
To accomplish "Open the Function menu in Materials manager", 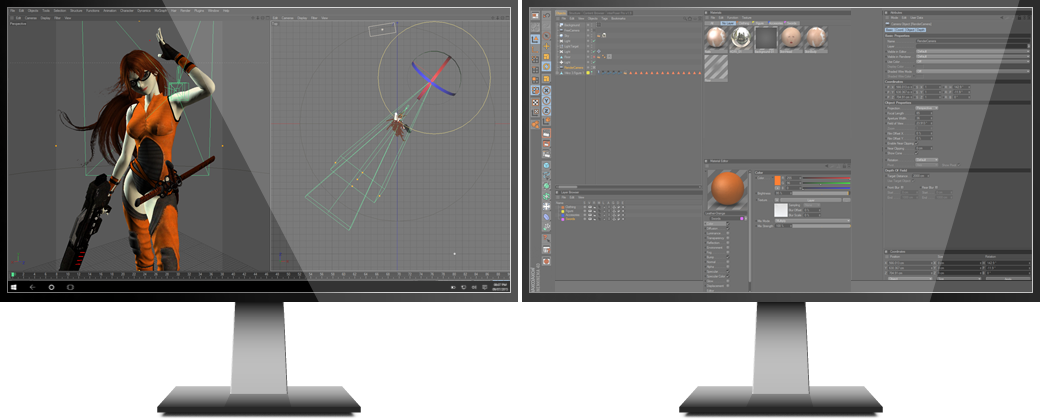I will coord(732,18).
